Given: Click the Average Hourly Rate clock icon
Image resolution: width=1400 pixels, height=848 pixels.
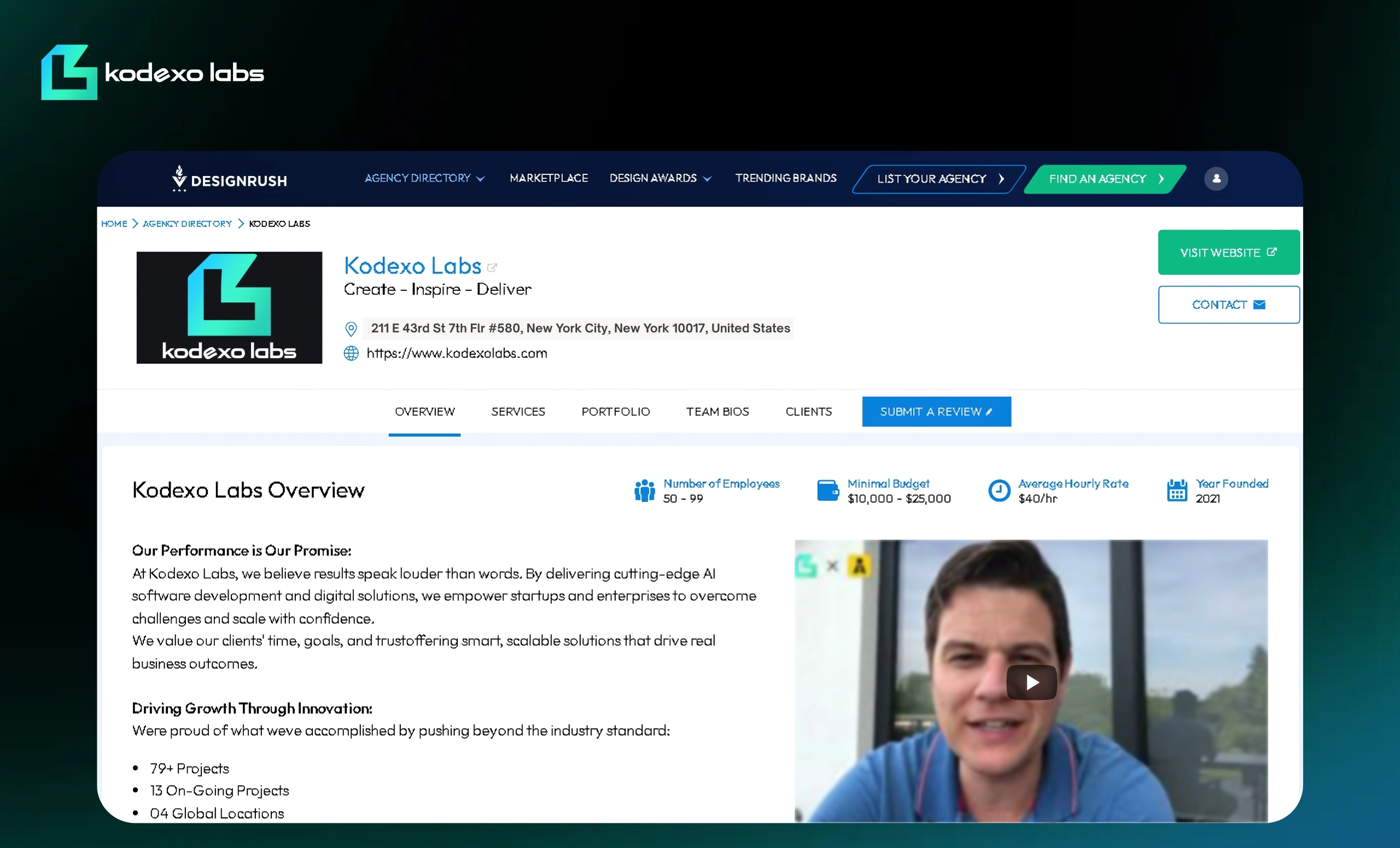Looking at the screenshot, I should click(x=999, y=491).
